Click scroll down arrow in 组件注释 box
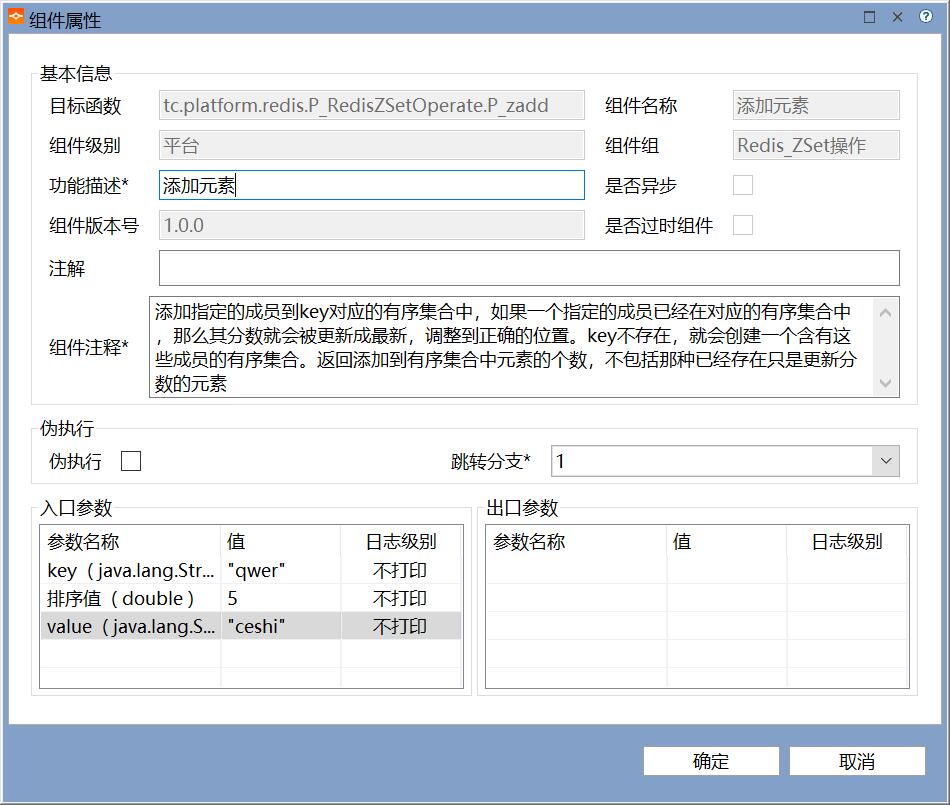The height and width of the screenshot is (805, 950). tap(885, 383)
